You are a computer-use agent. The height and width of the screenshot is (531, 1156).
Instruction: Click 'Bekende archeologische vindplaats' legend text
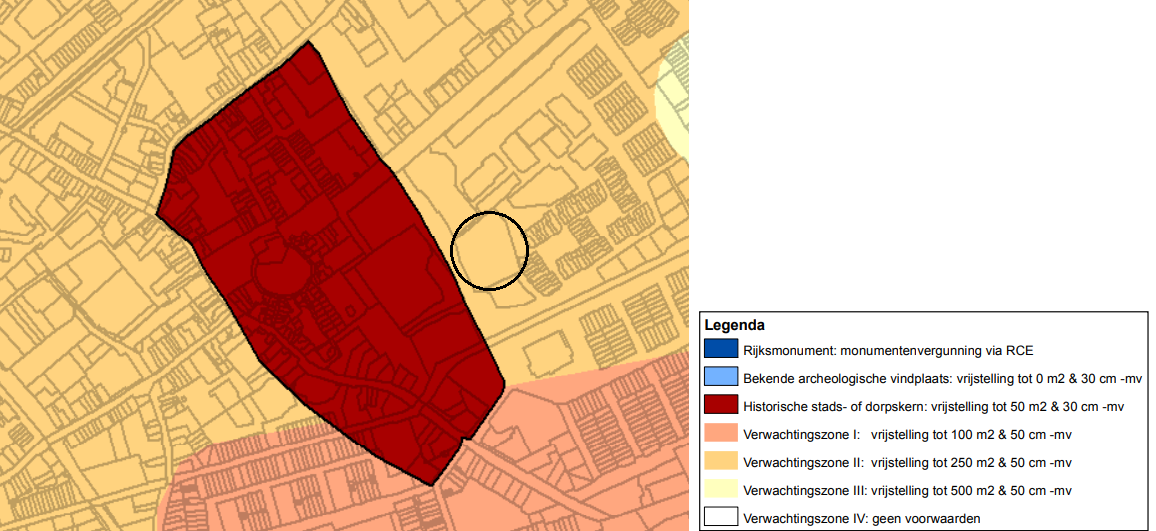(942, 378)
